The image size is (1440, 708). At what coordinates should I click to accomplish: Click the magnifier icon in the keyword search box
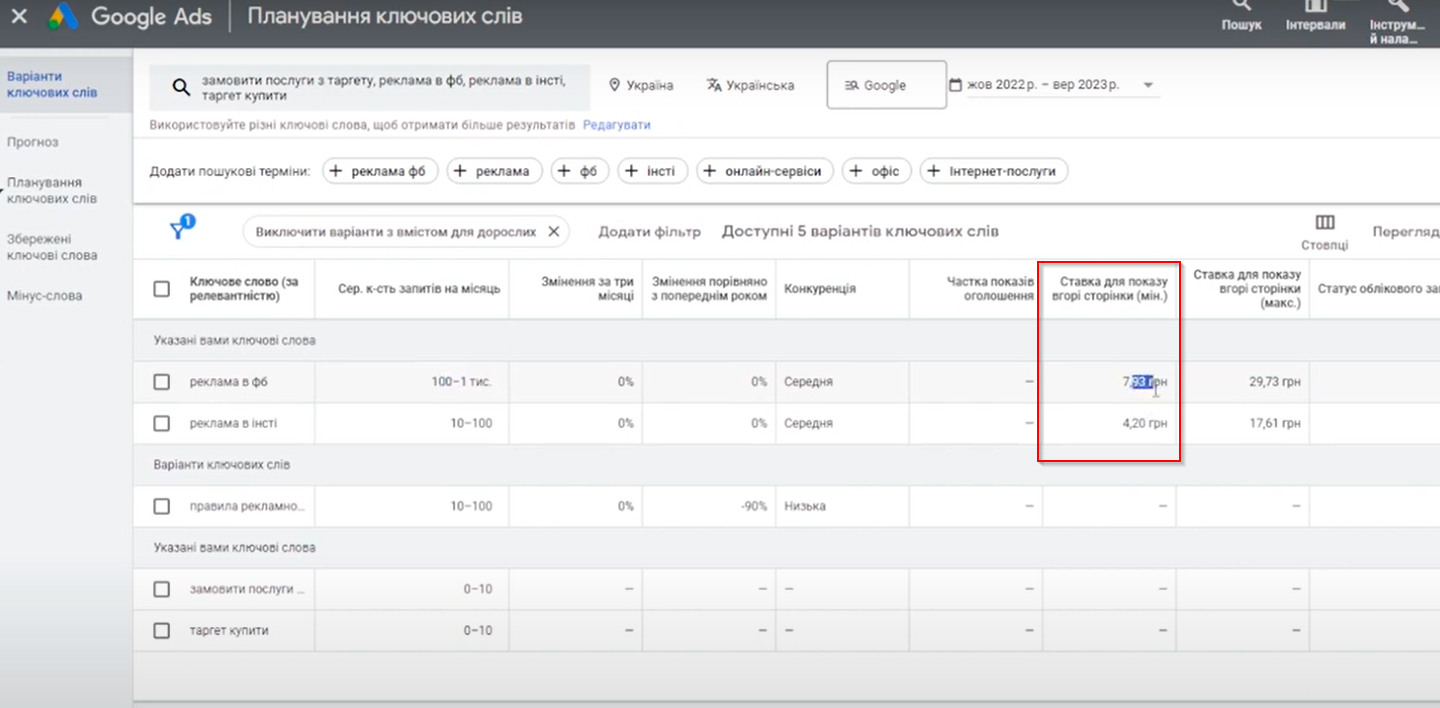(x=181, y=88)
